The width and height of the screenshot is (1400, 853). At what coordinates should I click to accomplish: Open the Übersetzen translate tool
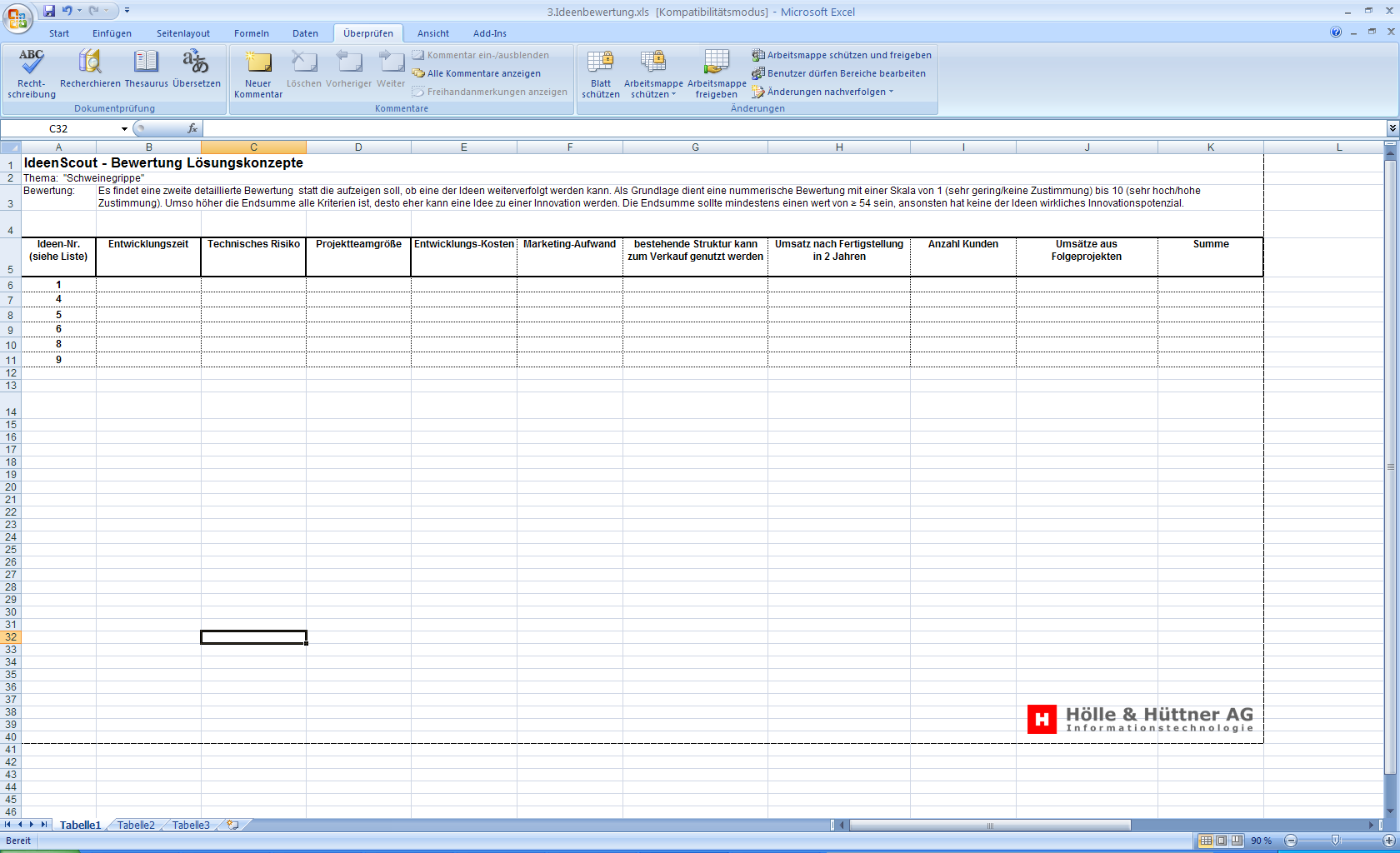click(x=197, y=68)
